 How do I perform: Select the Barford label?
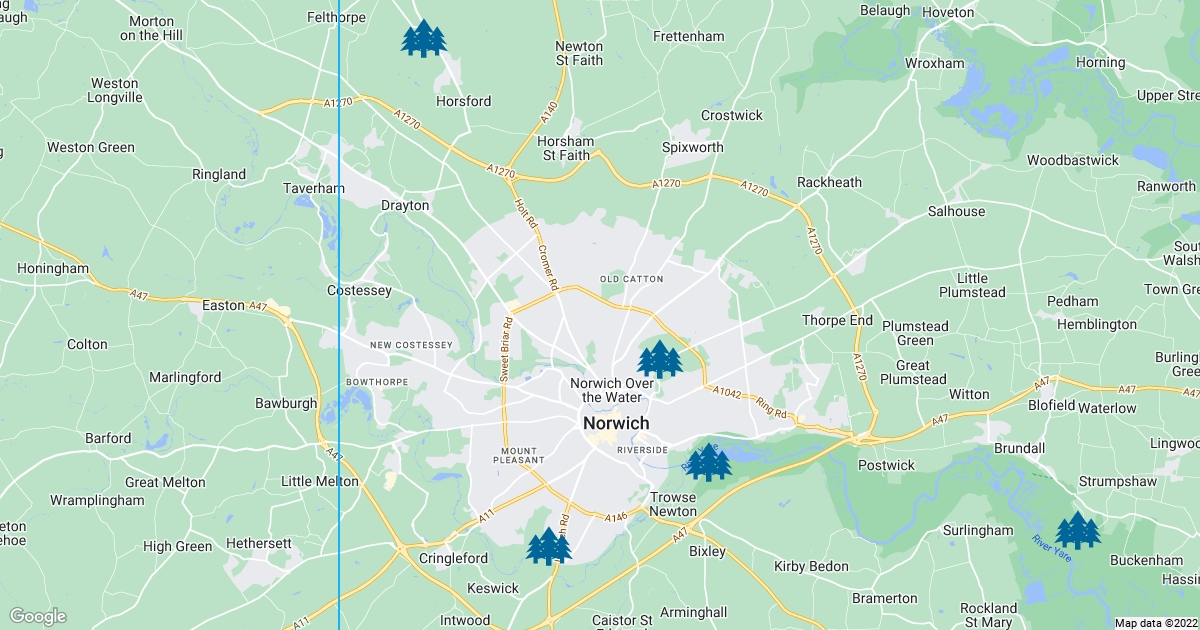(x=108, y=438)
